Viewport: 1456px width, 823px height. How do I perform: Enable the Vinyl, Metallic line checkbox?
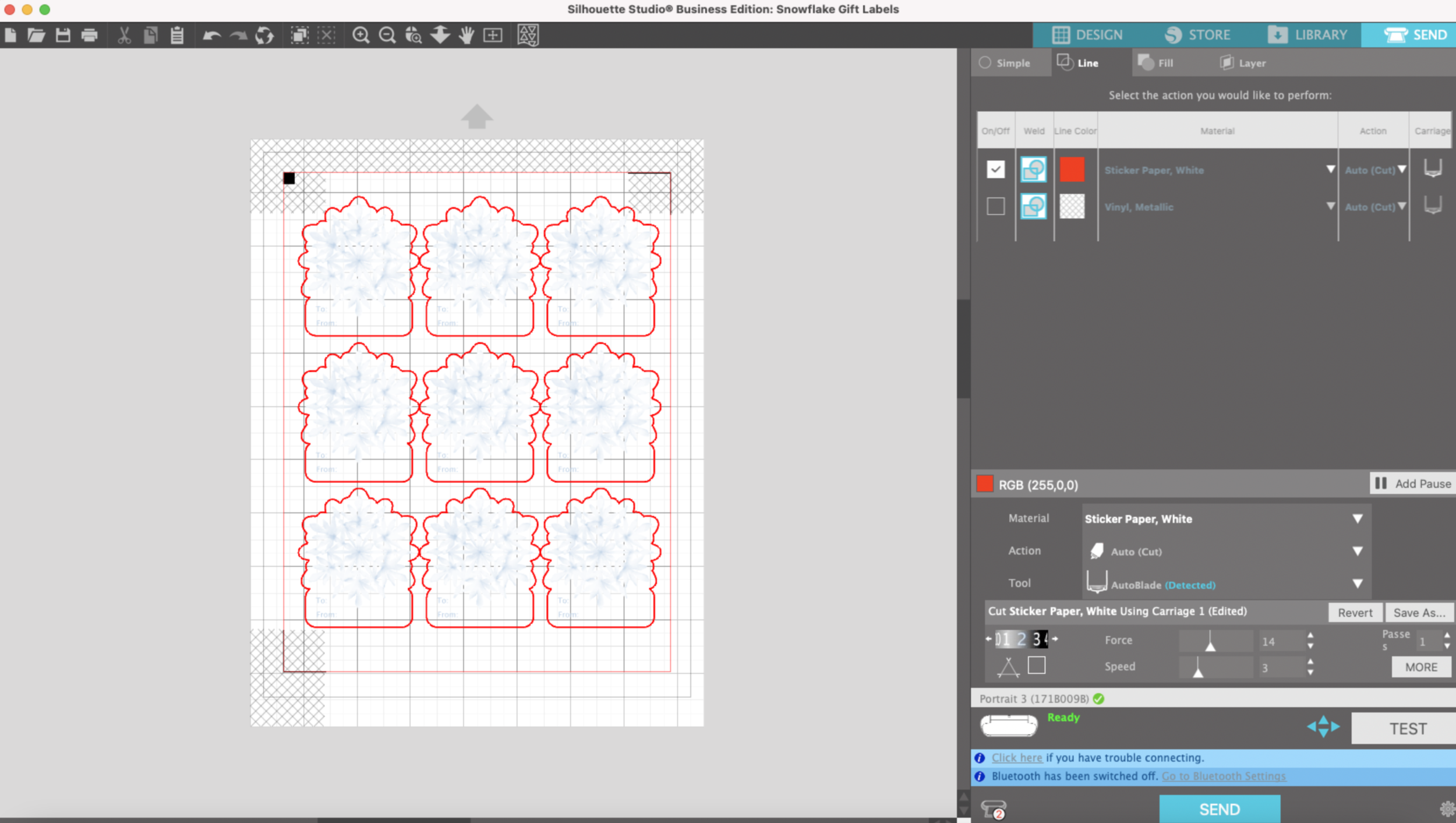[995, 206]
